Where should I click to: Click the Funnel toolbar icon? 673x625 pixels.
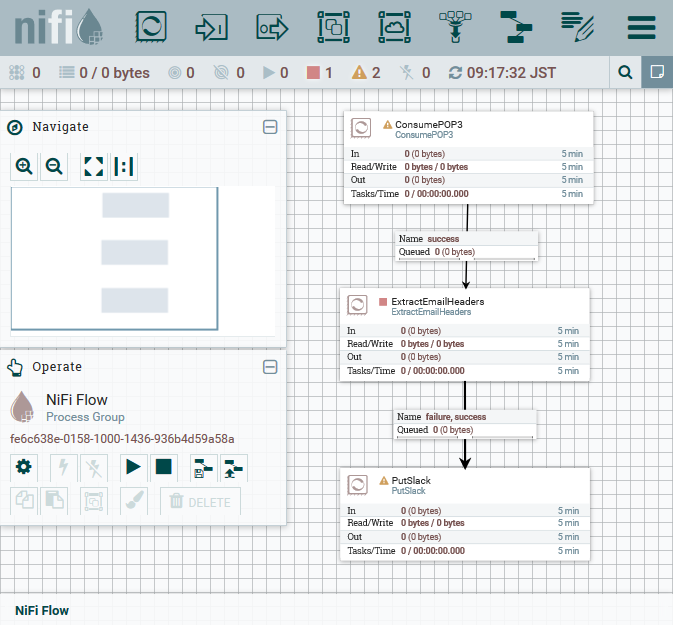pos(455,27)
